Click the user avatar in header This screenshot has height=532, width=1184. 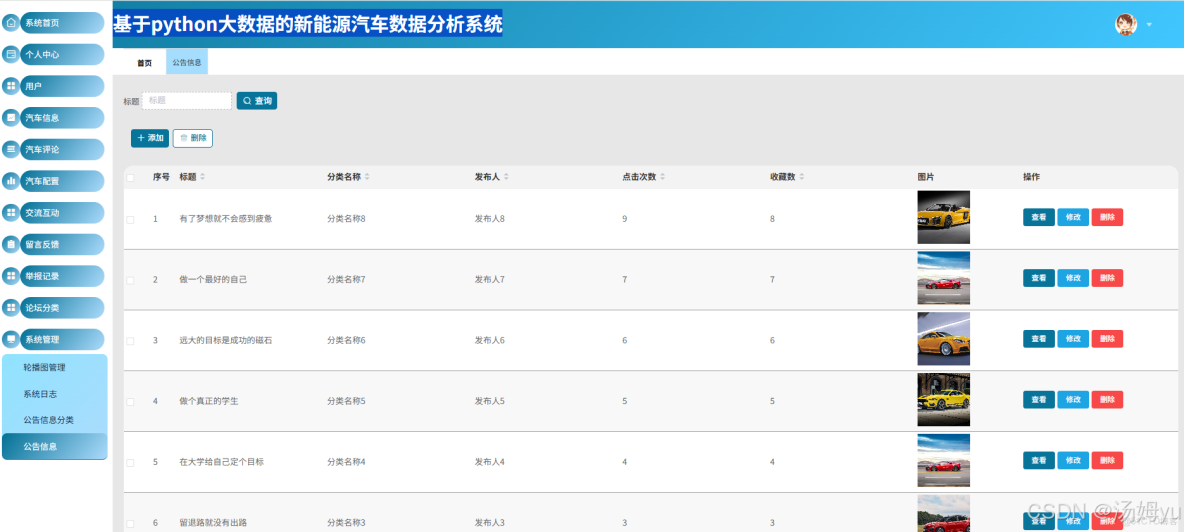pyautogui.click(x=1126, y=24)
